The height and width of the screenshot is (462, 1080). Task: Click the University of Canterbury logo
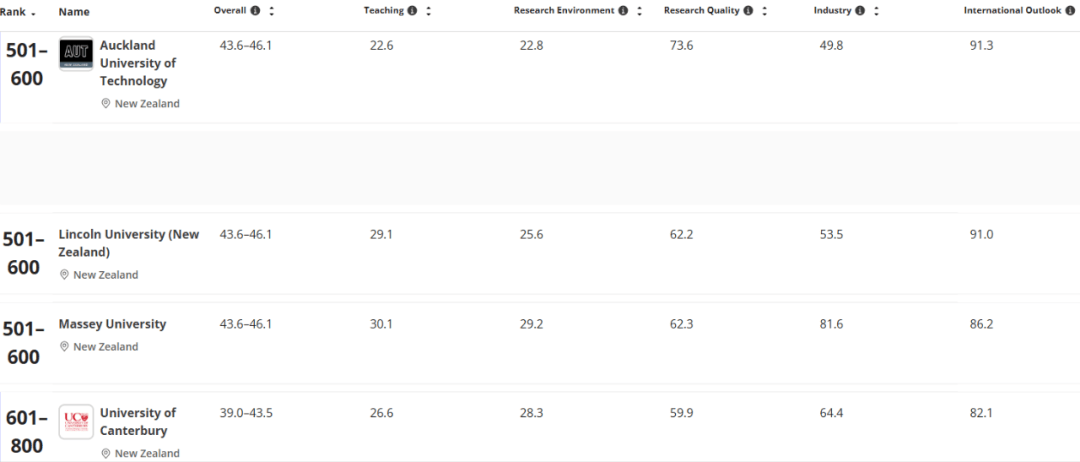point(76,421)
